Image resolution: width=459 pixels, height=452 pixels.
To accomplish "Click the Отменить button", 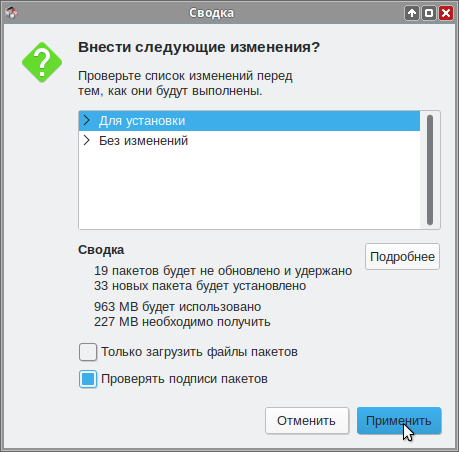I will click(x=307, y=421).
